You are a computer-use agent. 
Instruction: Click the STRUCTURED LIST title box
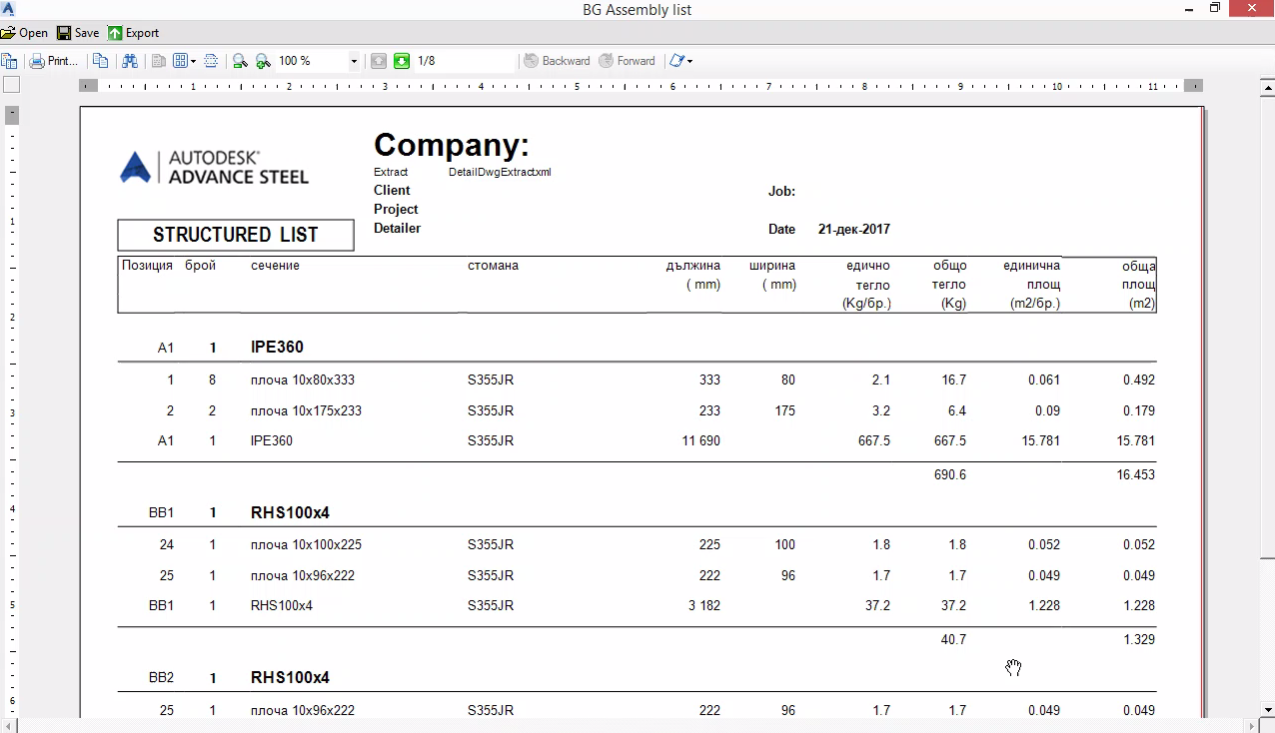(x=236, y=235)
